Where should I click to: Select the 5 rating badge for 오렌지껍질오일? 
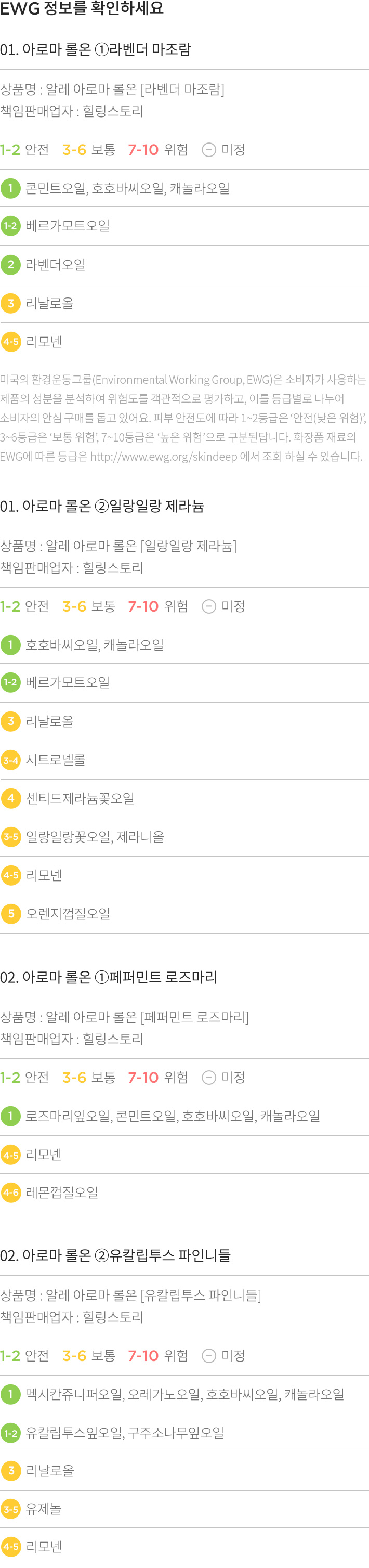[x=10, y=914]
